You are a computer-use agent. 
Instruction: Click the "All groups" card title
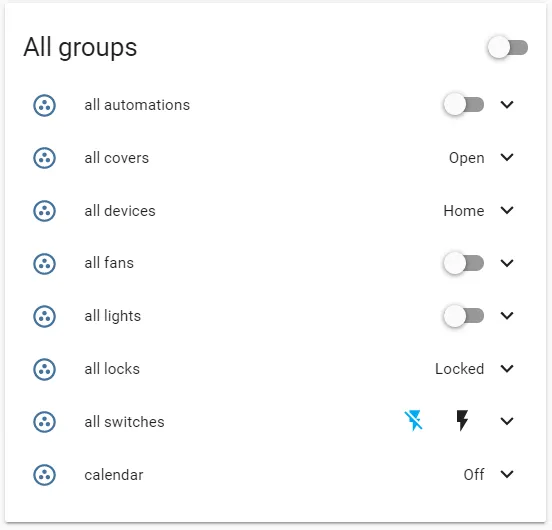[x=80, y=48]
